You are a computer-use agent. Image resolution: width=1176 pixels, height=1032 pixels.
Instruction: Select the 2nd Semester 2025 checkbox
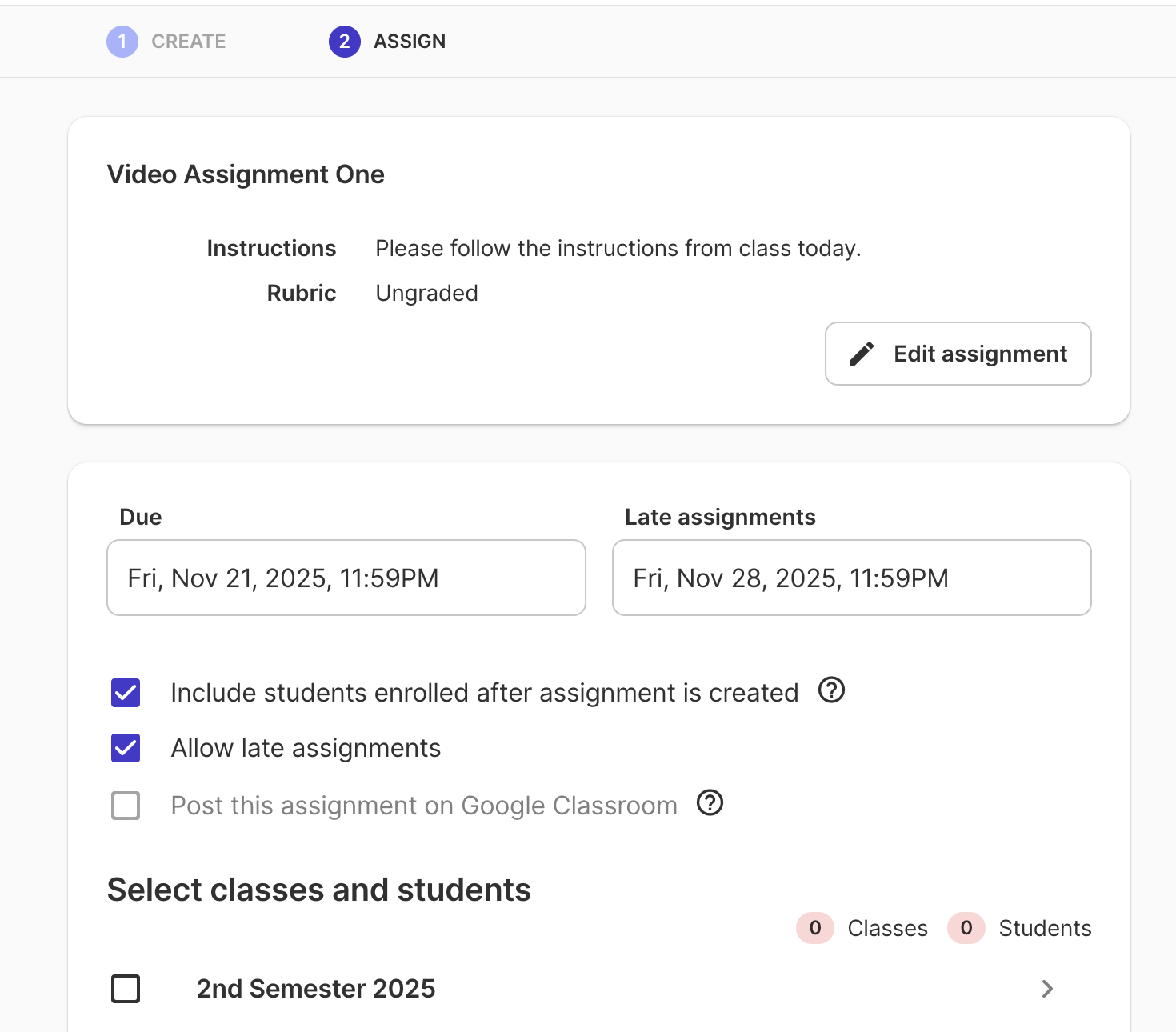point(125,989)
